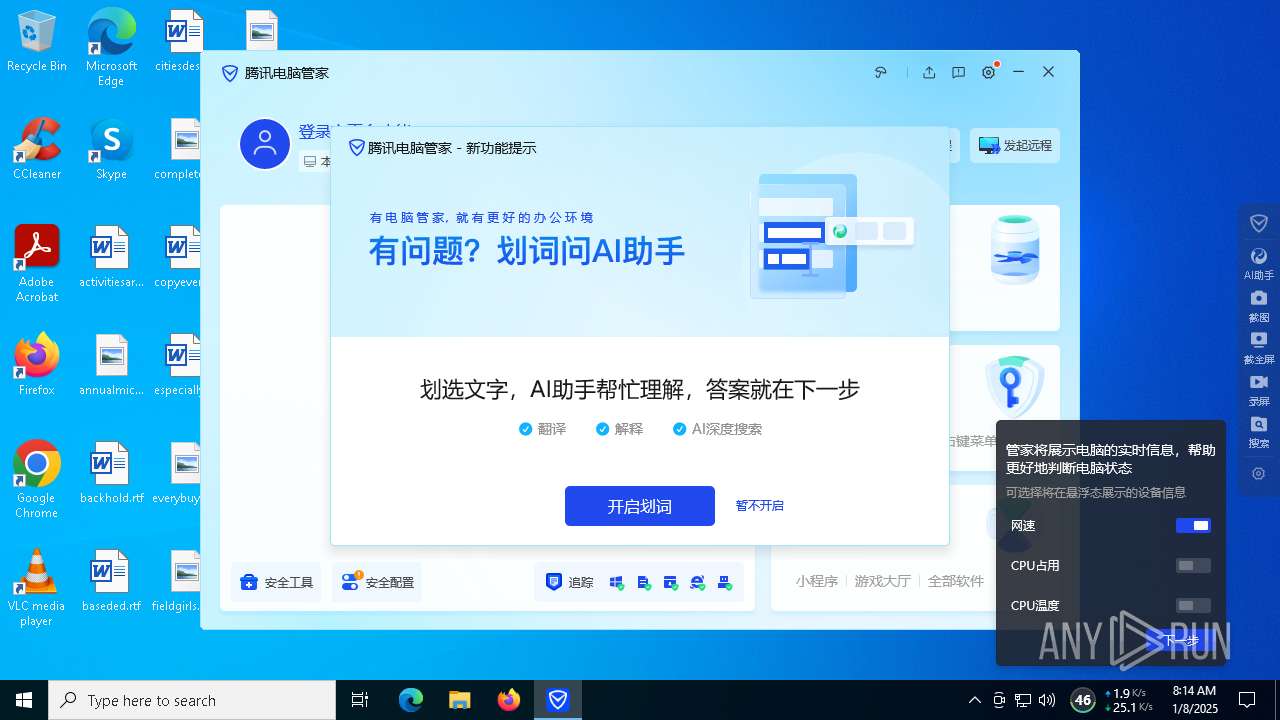Image resolution: width=1280 pixels, height=720 pixels.
Task: Select the backhold.rtf desktop file
Action: [x=111, y=472]
